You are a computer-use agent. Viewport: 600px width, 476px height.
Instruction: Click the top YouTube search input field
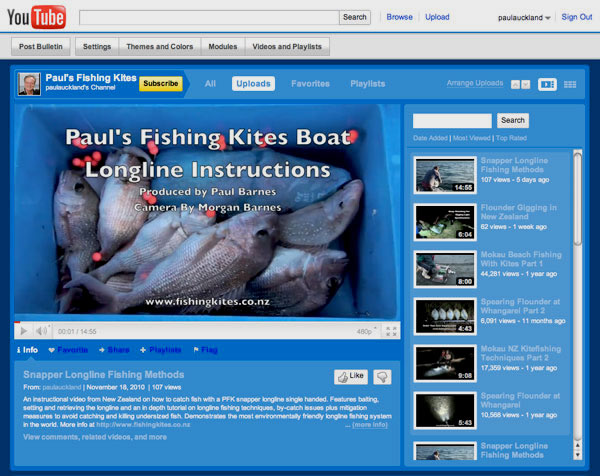click(209, 18)
